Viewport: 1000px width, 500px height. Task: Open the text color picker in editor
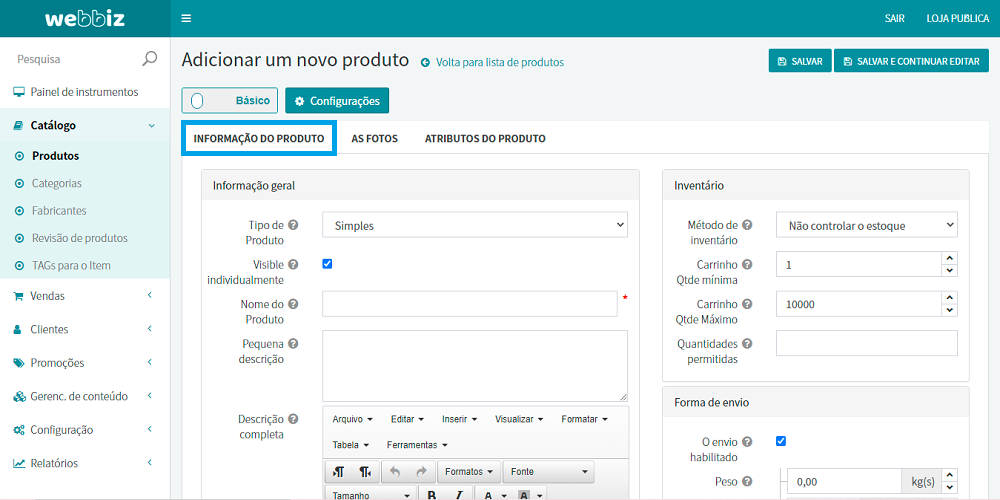coord(489,495)
